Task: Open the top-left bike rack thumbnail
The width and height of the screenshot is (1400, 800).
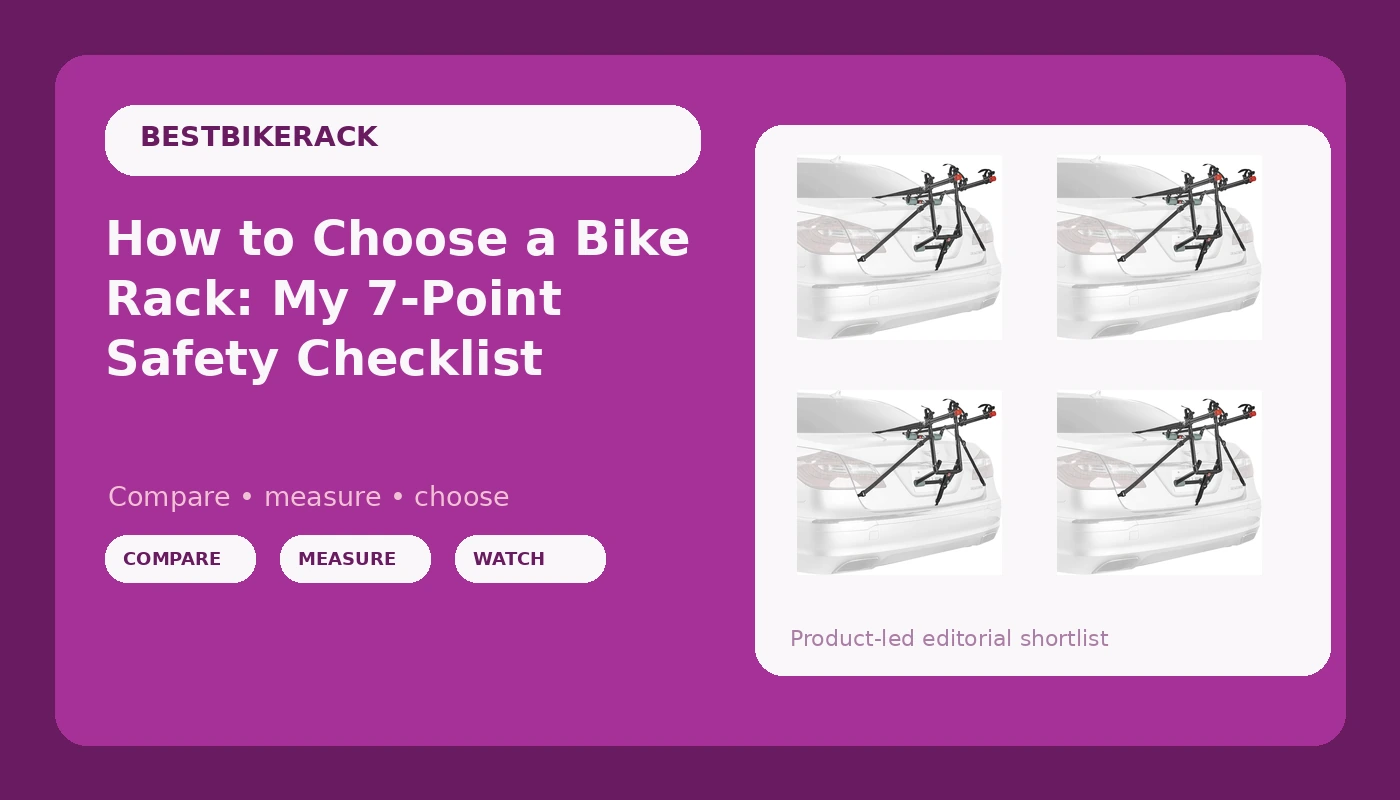Action: (x=899, y=247)
